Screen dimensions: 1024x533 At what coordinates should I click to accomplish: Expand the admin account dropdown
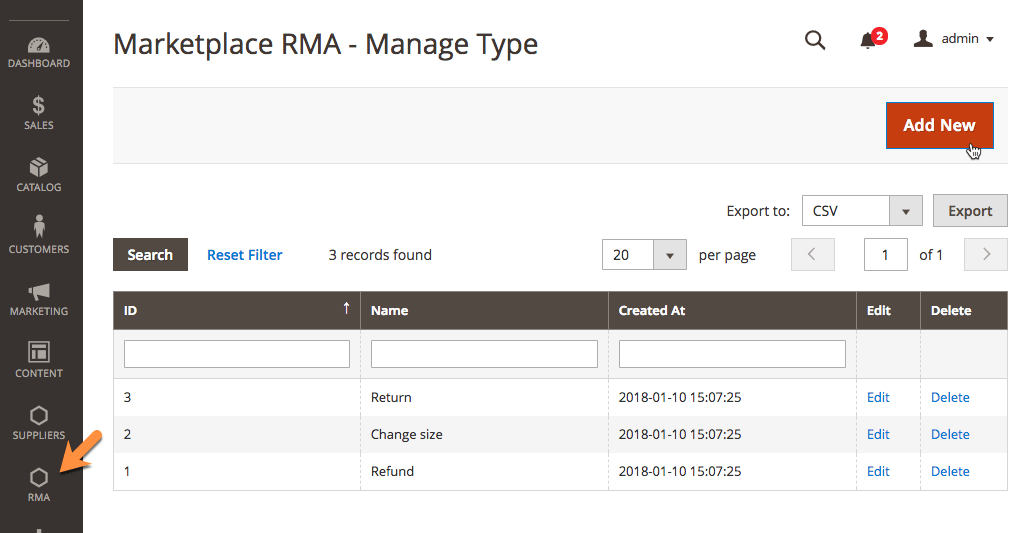point(954,39)
